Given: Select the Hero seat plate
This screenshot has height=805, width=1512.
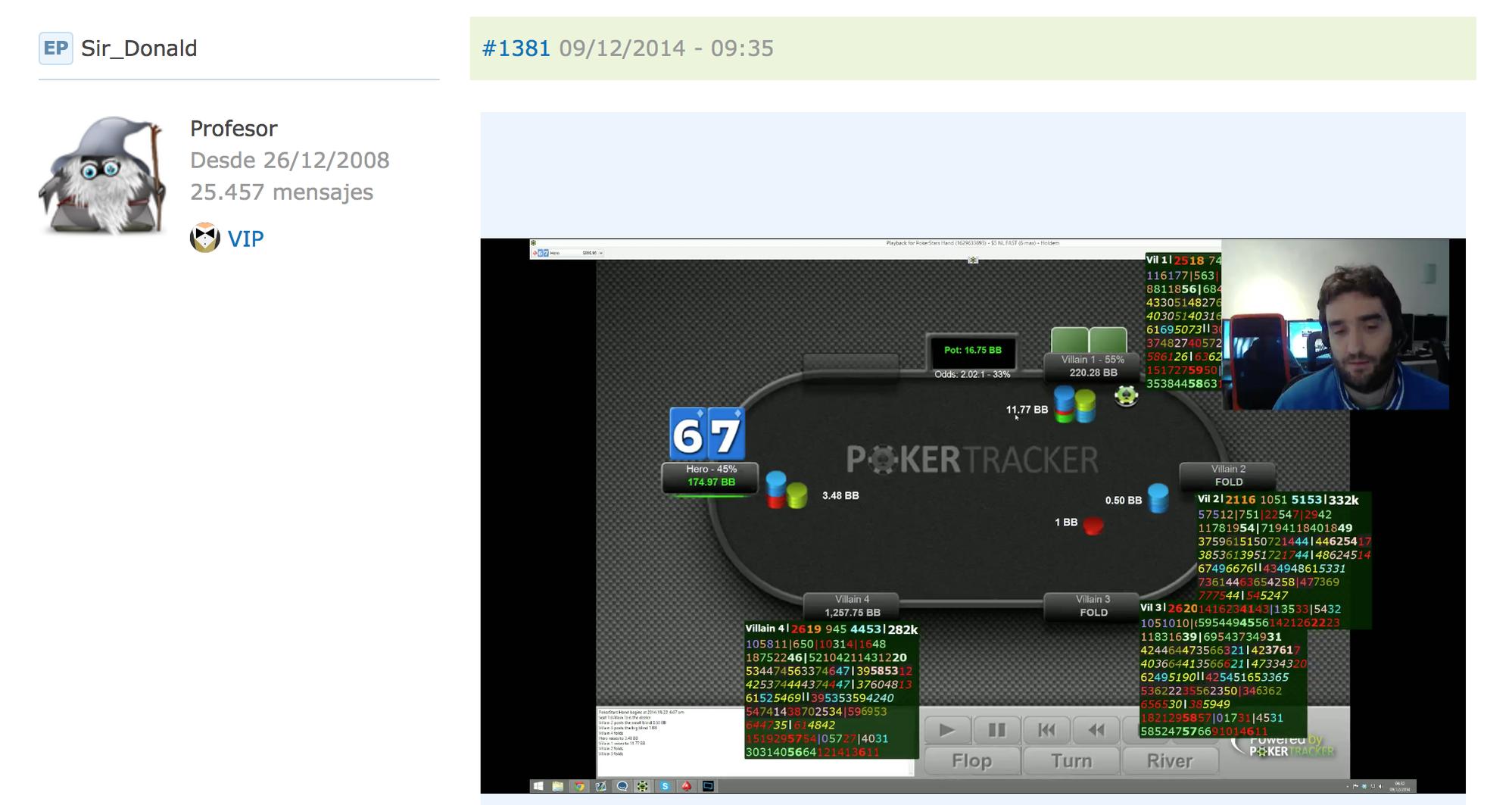Looking at the screenshot, I should click(710, 477).
